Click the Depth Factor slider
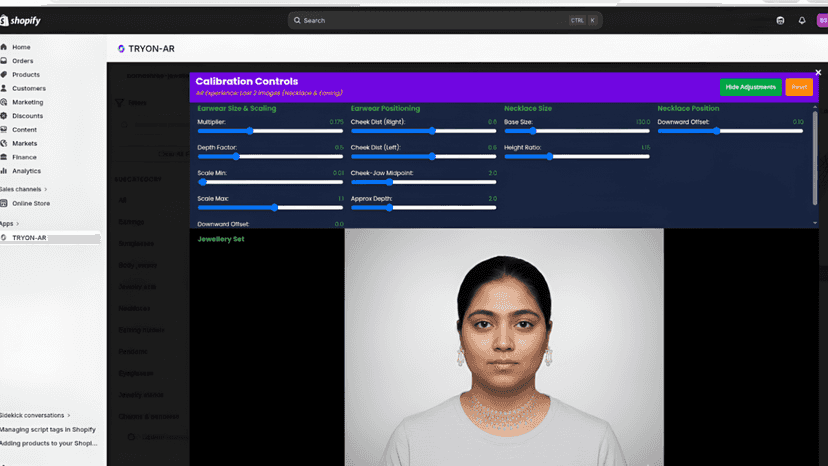The width and height of the screenshot is (828, 466). pos(270,156)
